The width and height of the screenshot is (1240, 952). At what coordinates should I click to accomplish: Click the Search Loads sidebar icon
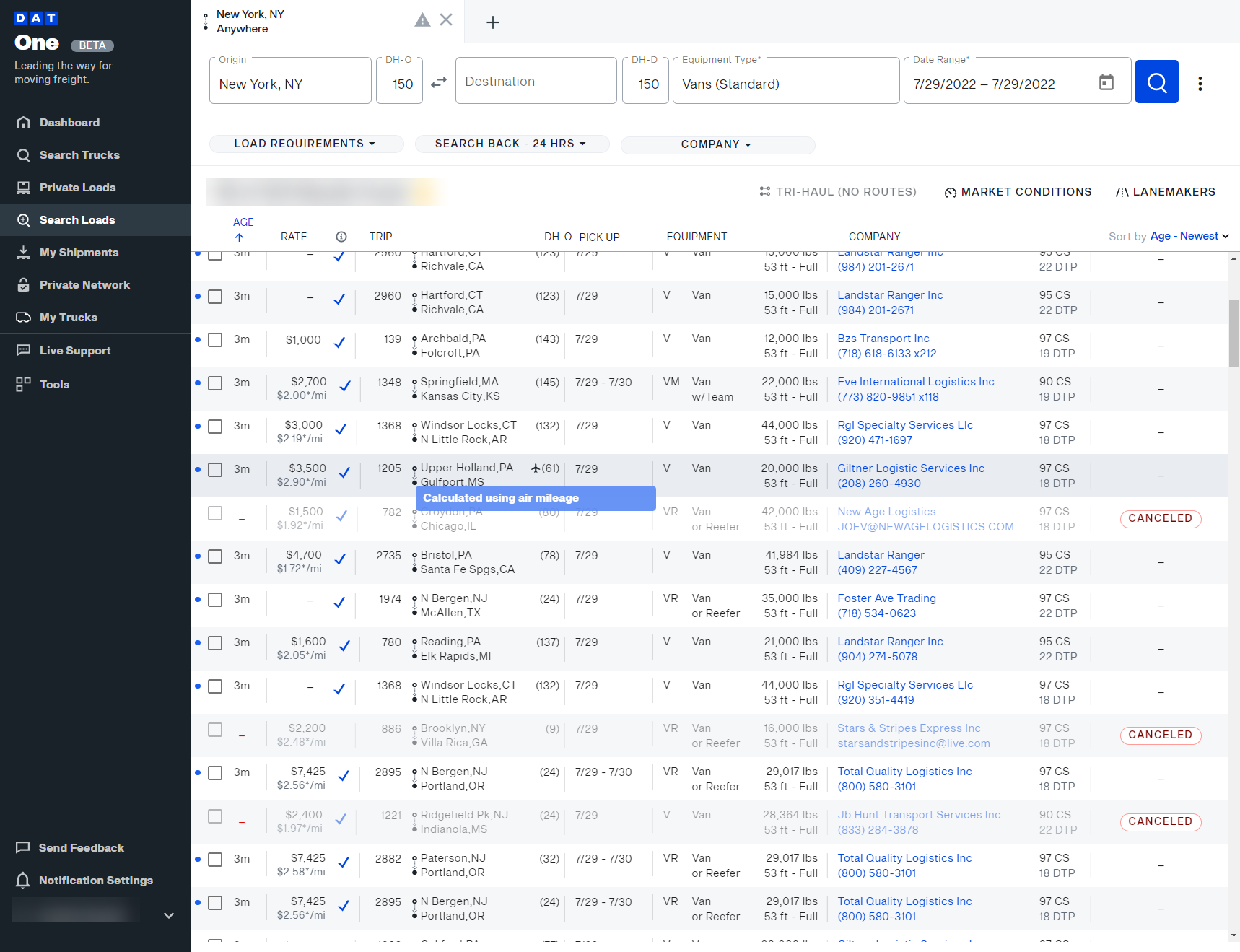pyautogui.click(x=24, y=220)
